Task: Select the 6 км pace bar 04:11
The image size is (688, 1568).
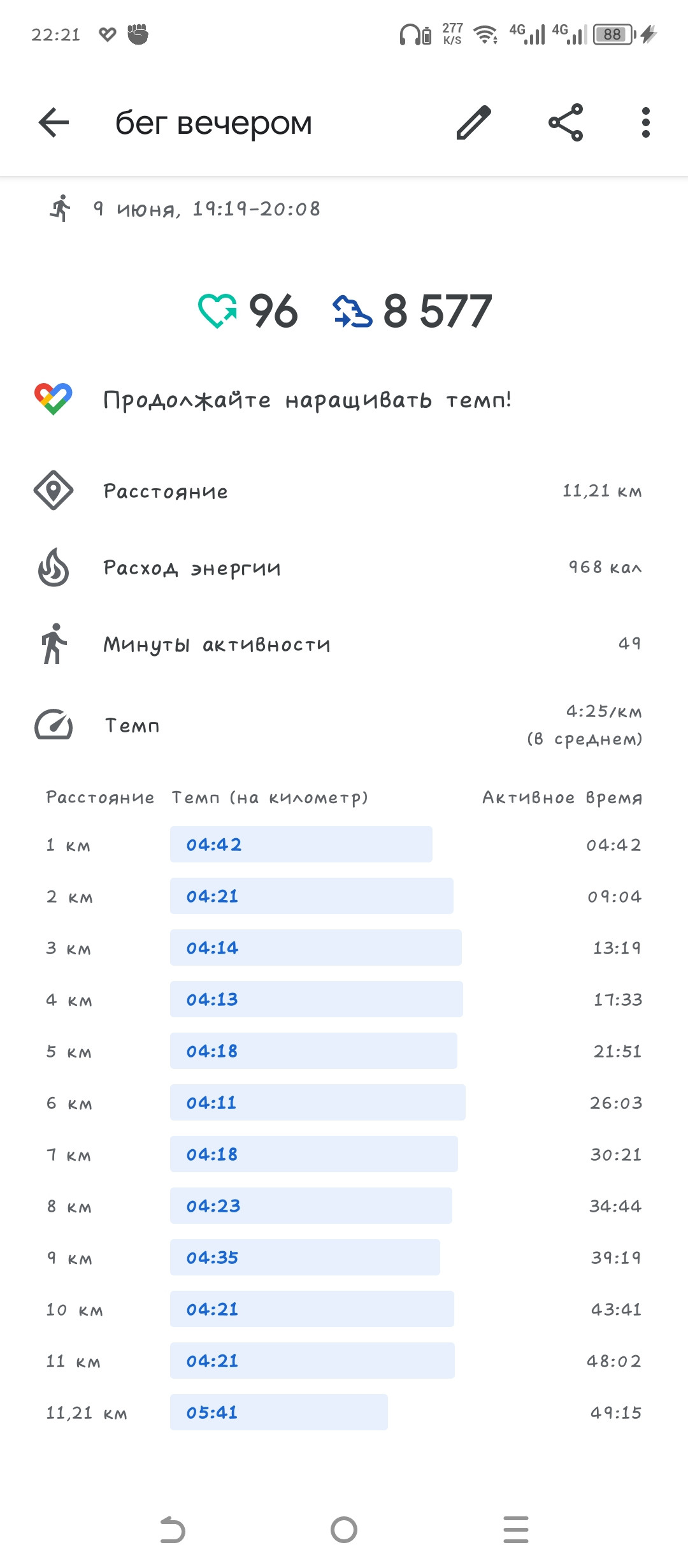Action: point(318,1103)
